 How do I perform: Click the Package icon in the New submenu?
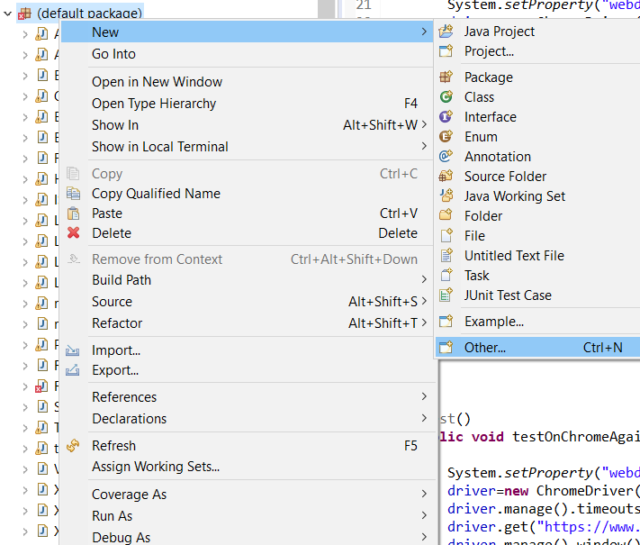[x=446, y=77]
